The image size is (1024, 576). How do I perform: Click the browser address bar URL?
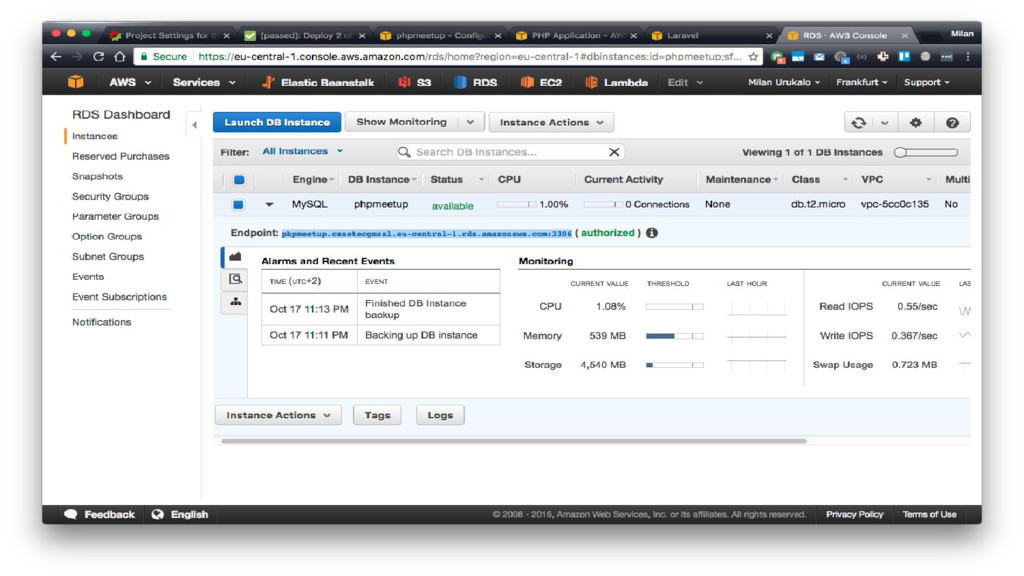coord(470,57)
